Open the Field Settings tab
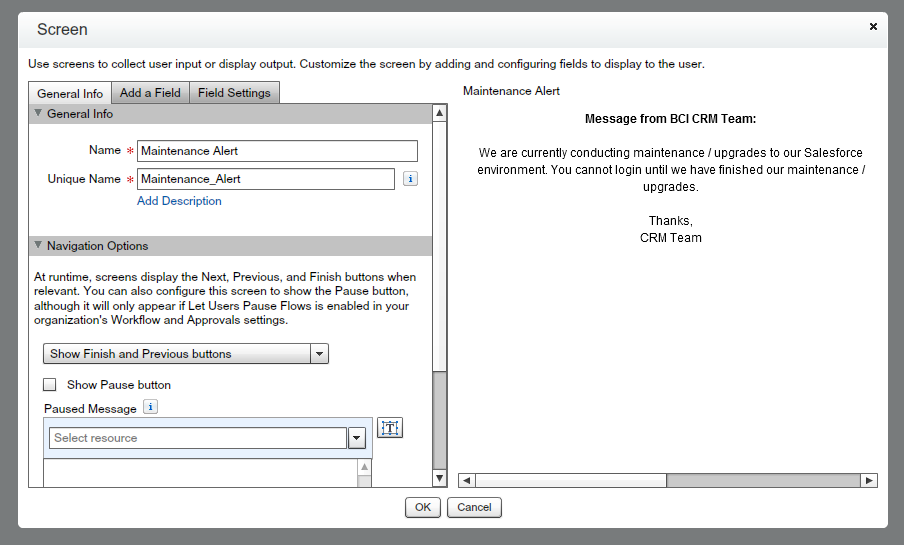 coord(234,93)
